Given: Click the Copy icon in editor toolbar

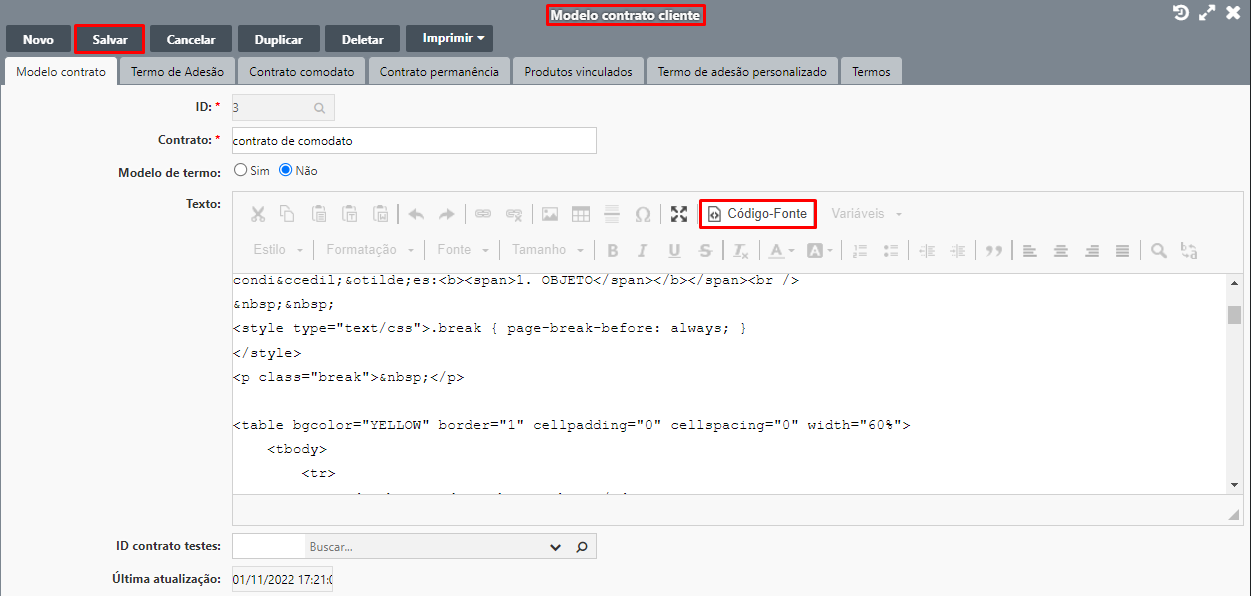Looking at the screenshot, I should coord(287,214).
